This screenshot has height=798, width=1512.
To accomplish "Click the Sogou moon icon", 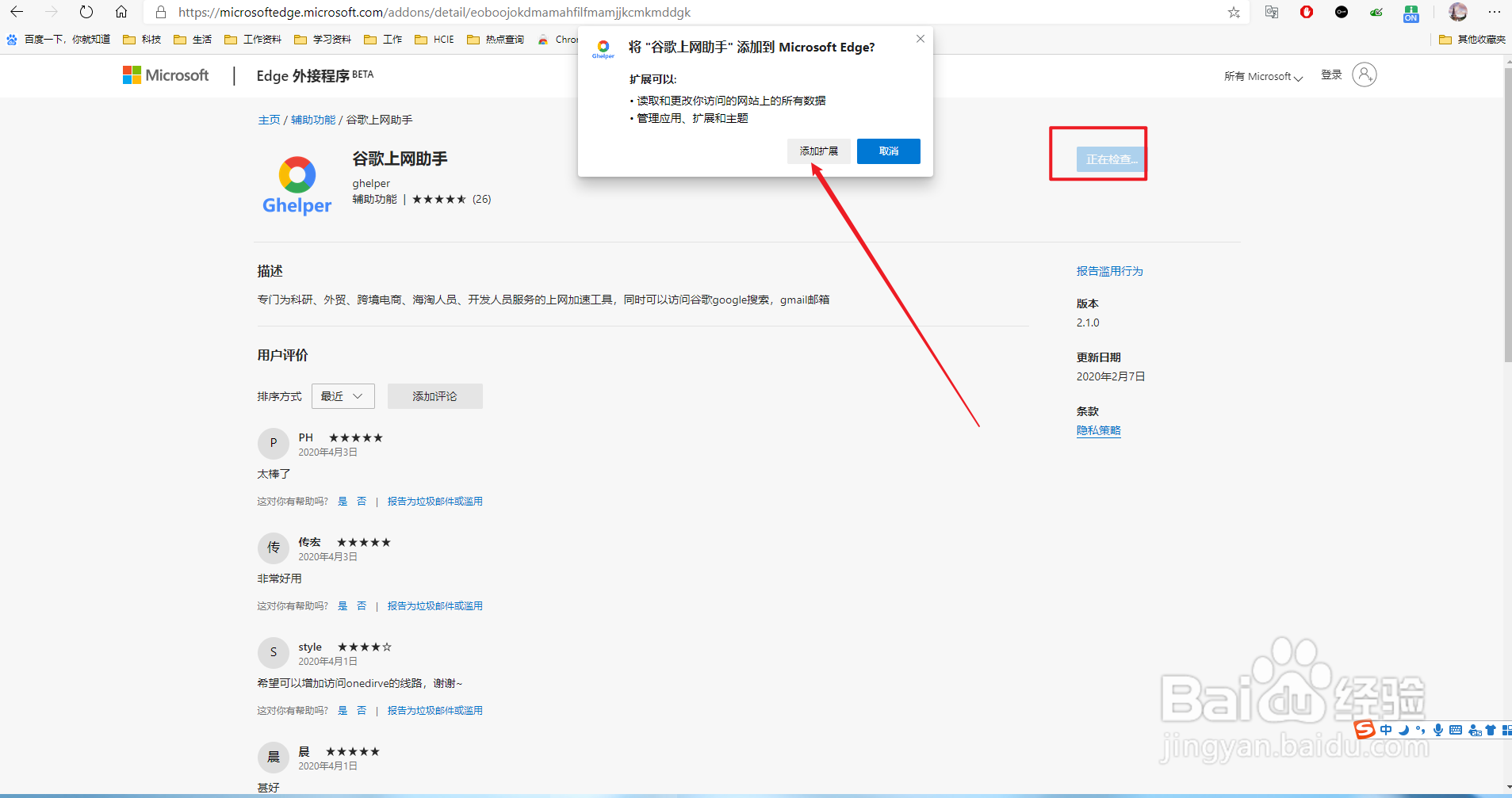I will (x=1403, y=730).
